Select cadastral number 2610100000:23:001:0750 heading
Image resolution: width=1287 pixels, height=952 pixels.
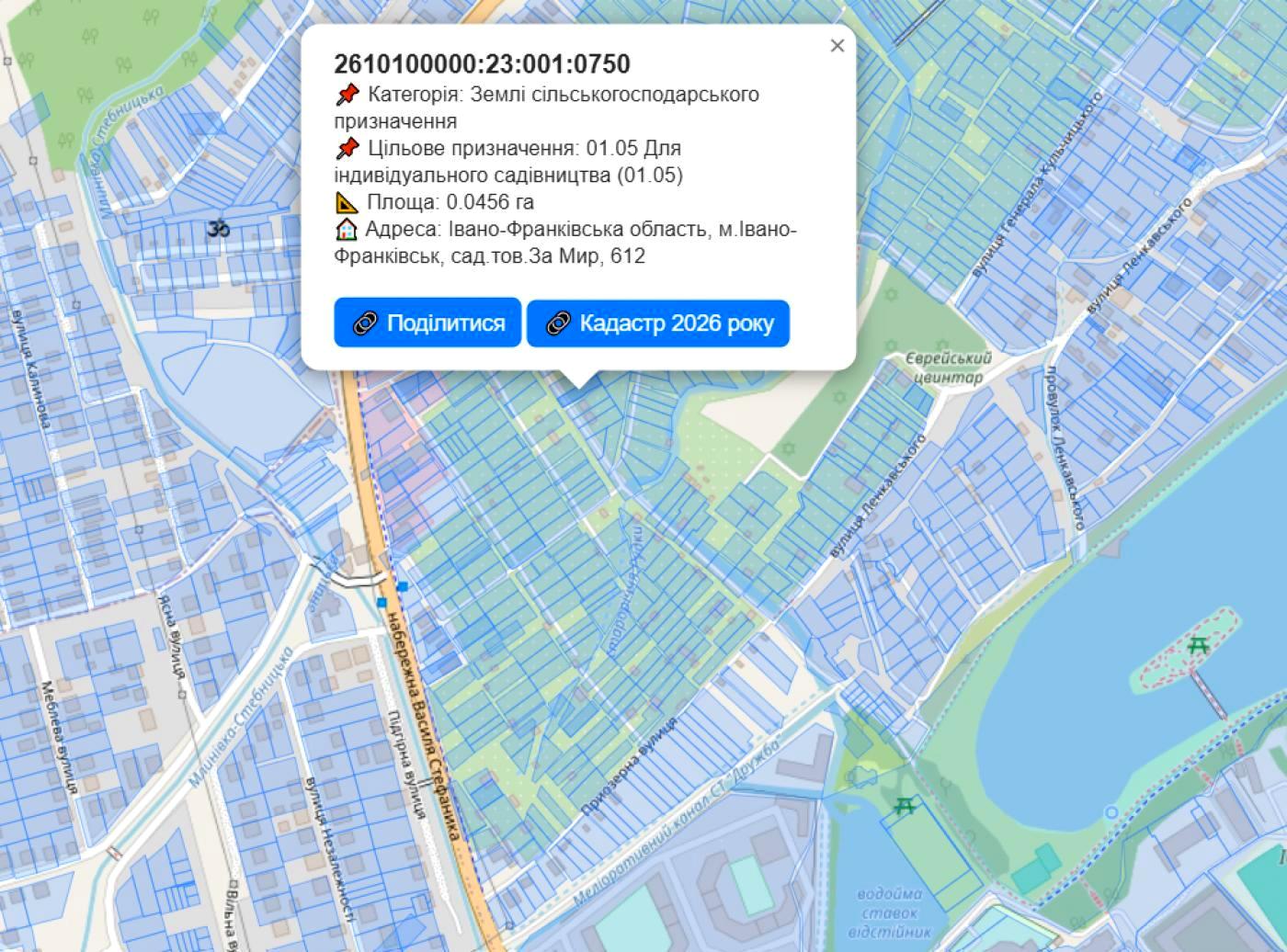coord(483,64)
